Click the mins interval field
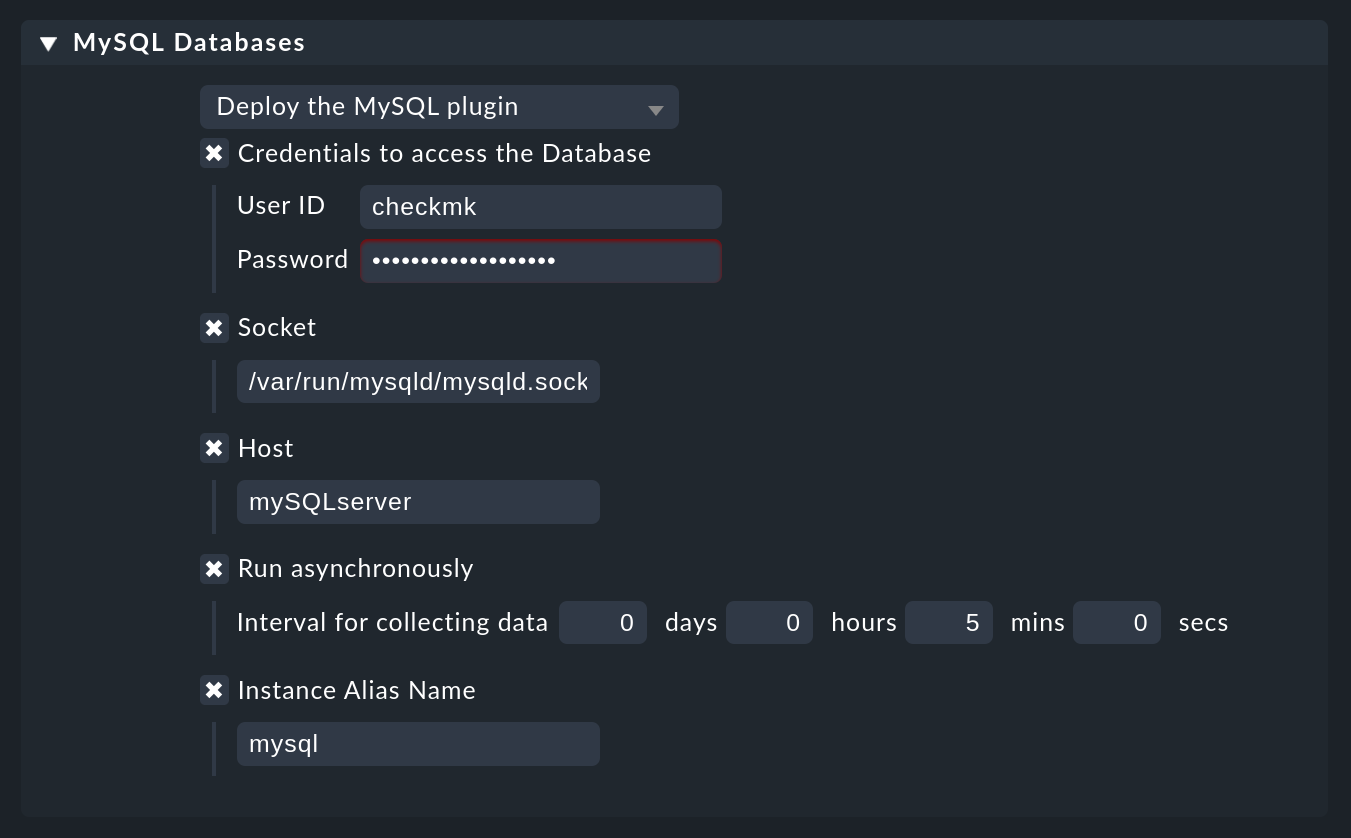The width and height of the screenshot is (1351, 838). point(949,623)
